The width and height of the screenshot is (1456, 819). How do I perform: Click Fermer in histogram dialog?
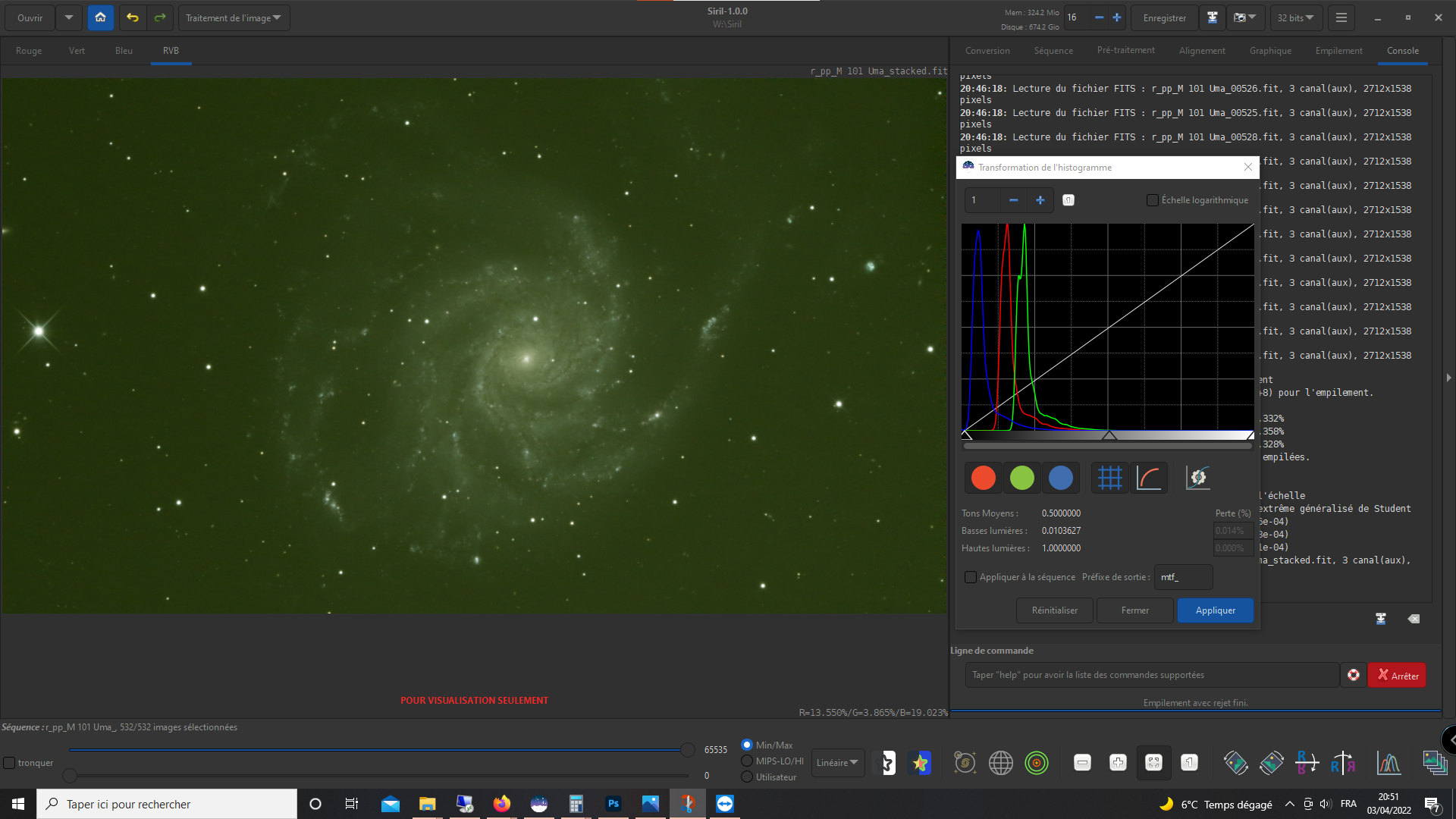(1135, 610)
